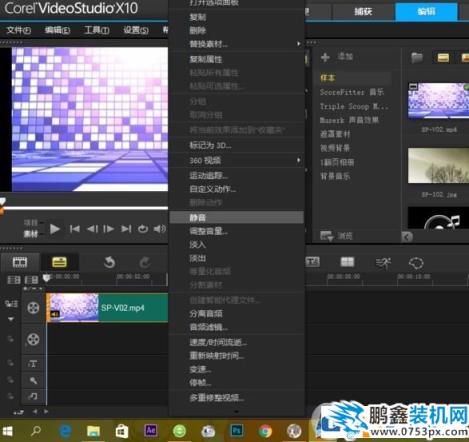Open File Explorer from the taskbar
Screen dimensions: 469x442
tap(93, 431)
